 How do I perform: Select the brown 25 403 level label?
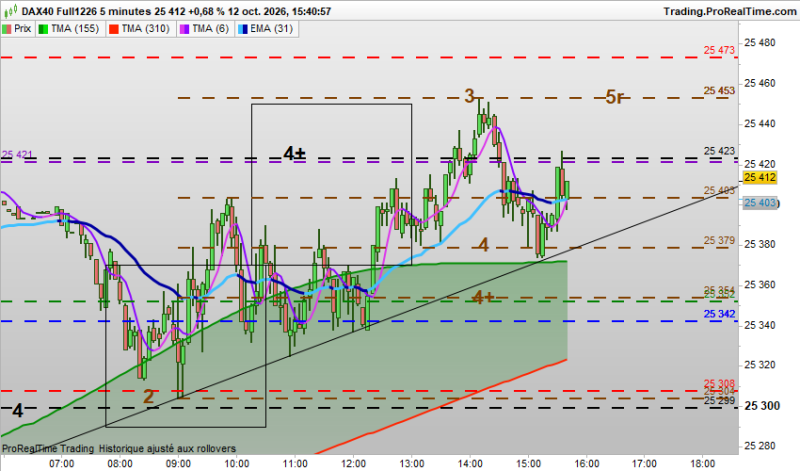719,190
